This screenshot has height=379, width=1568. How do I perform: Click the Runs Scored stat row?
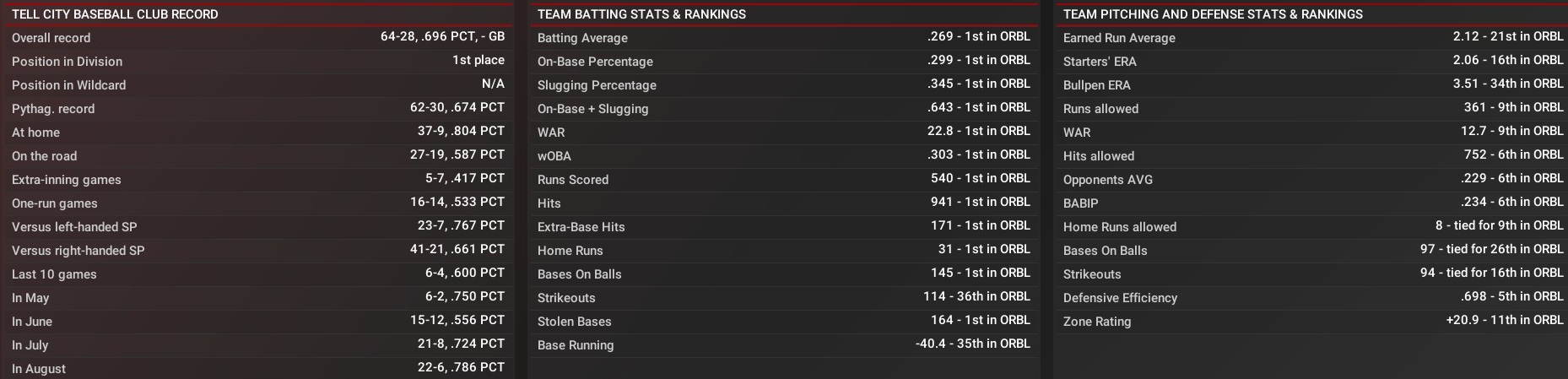783,180
